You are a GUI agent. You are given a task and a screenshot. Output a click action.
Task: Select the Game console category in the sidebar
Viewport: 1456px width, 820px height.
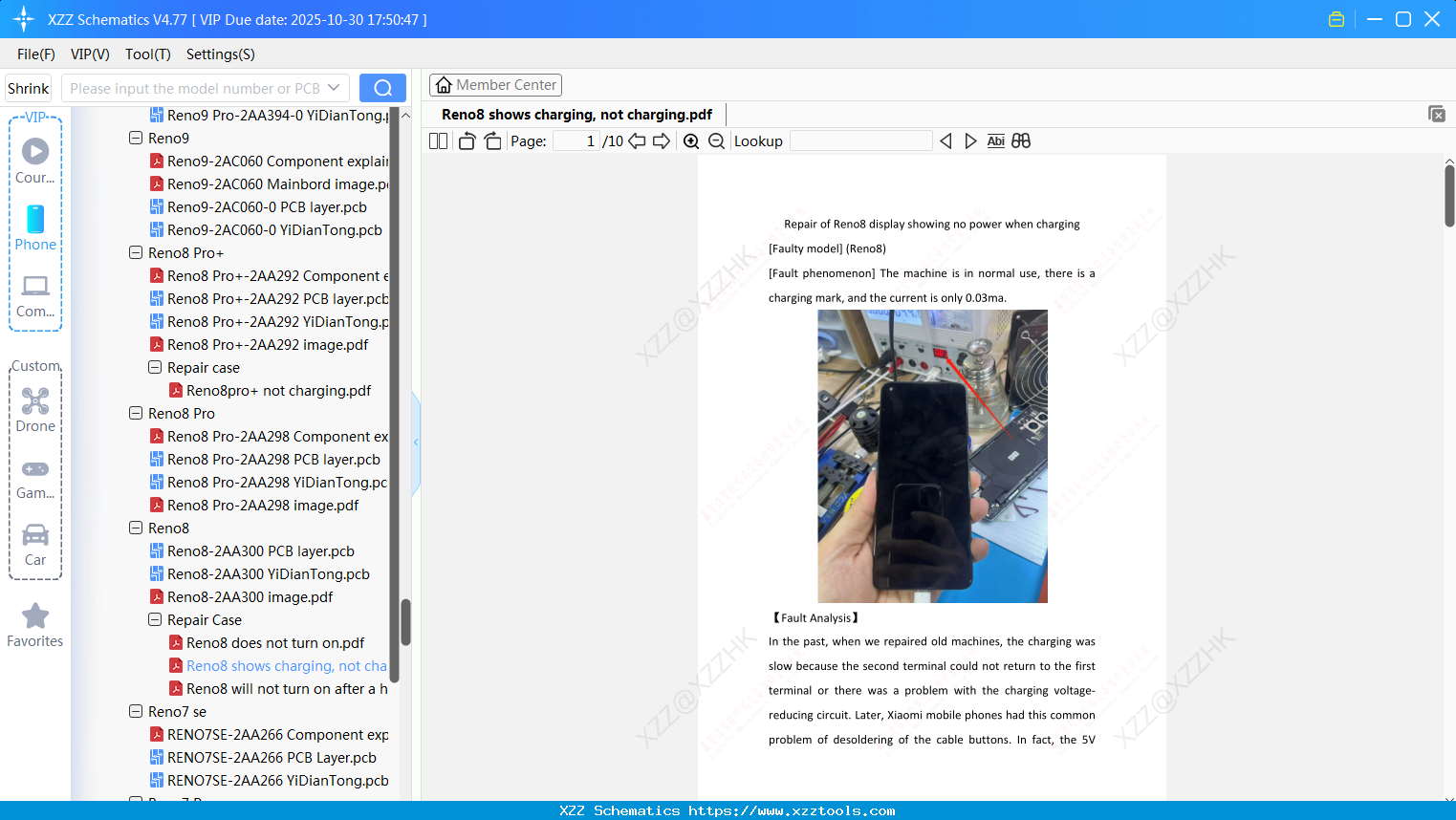coord(35,478)
